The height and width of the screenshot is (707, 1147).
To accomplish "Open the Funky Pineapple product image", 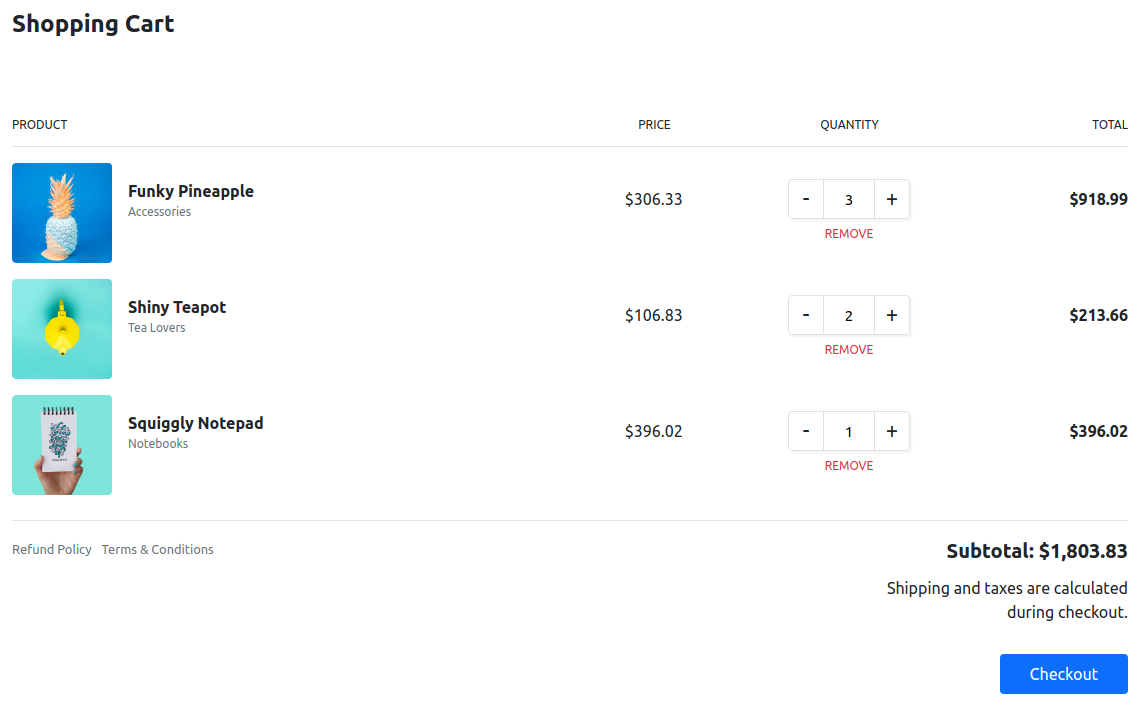I will (x=61, y=213).
